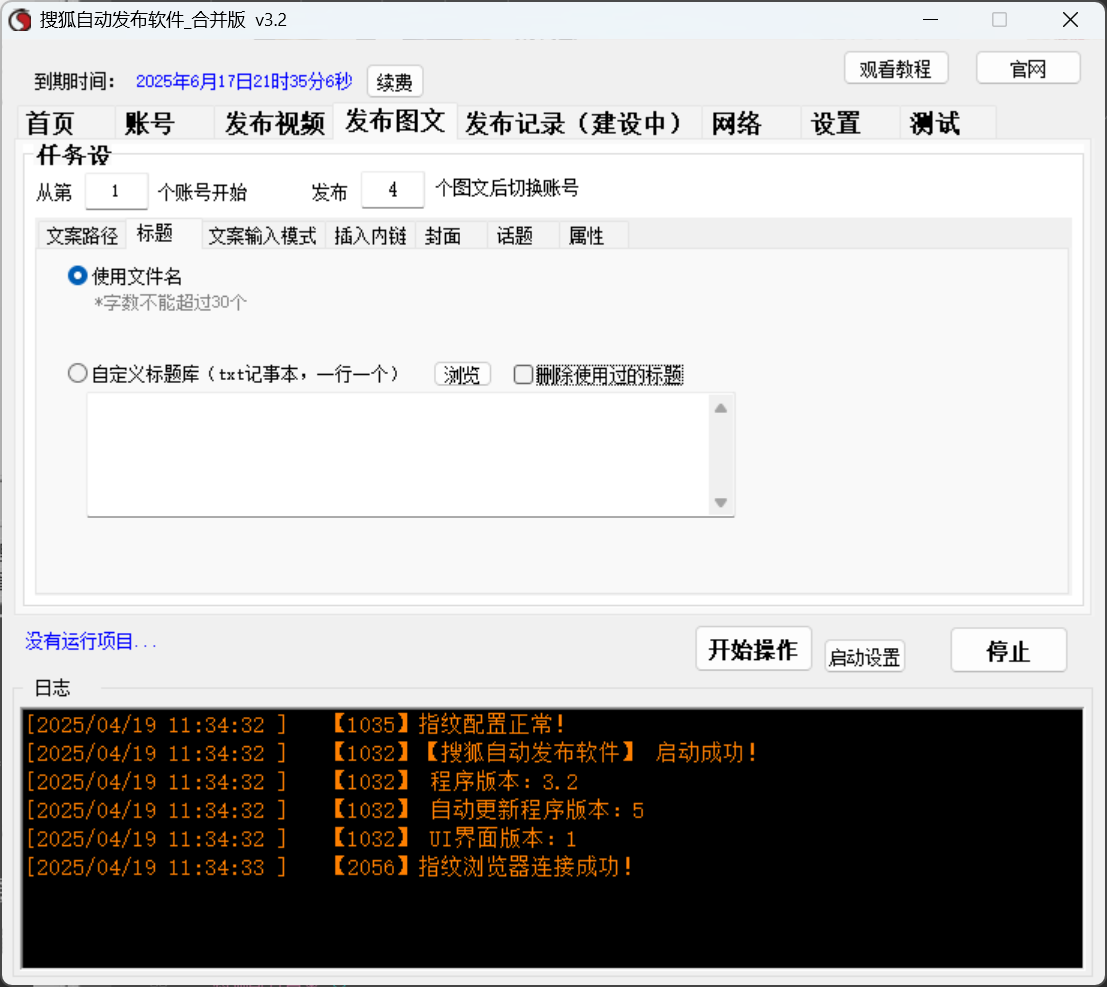Open the 设置 tab
Viewport: 1107px width, 987px height.
pos(850,123)
